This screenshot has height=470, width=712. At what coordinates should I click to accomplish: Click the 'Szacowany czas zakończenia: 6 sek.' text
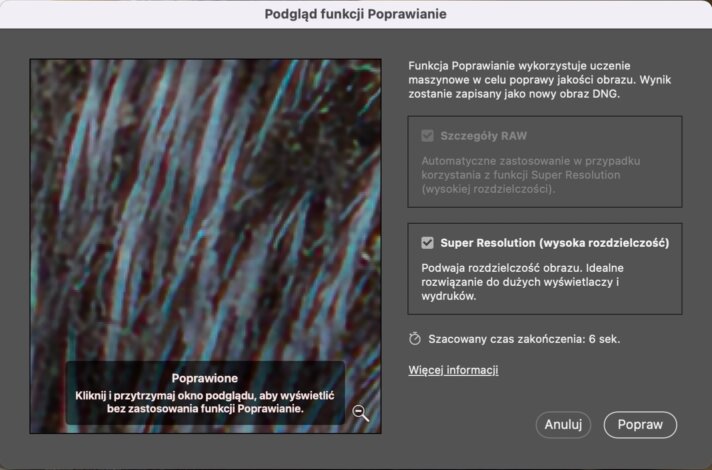(524, 339)
